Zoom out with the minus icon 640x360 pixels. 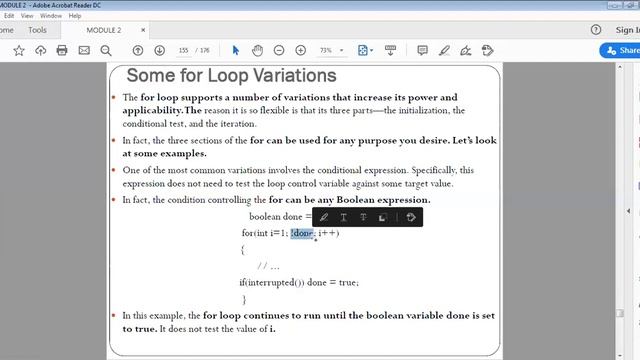click(279, 50)
